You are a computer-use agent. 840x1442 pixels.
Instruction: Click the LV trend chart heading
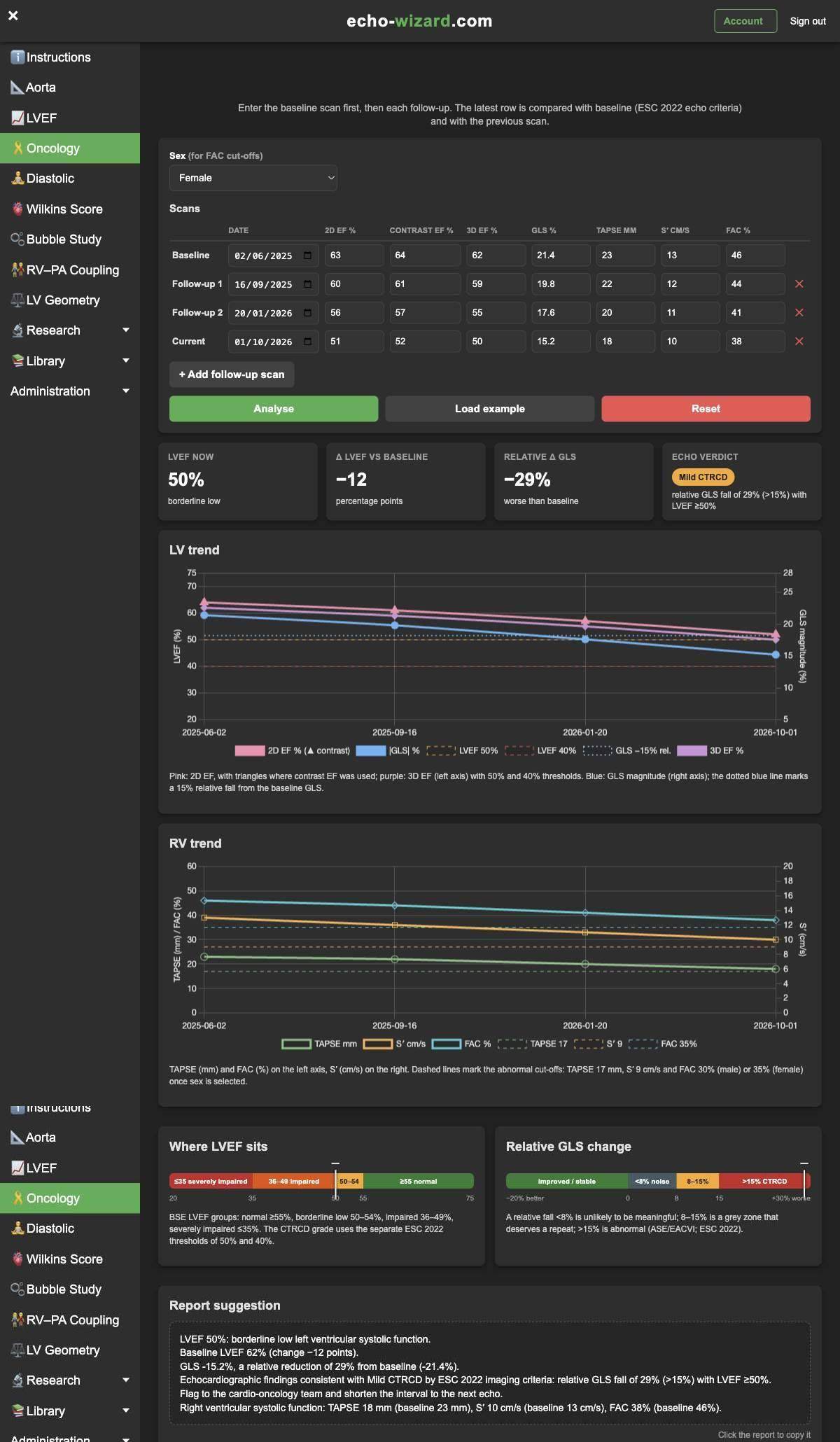[x=194, y=550]
